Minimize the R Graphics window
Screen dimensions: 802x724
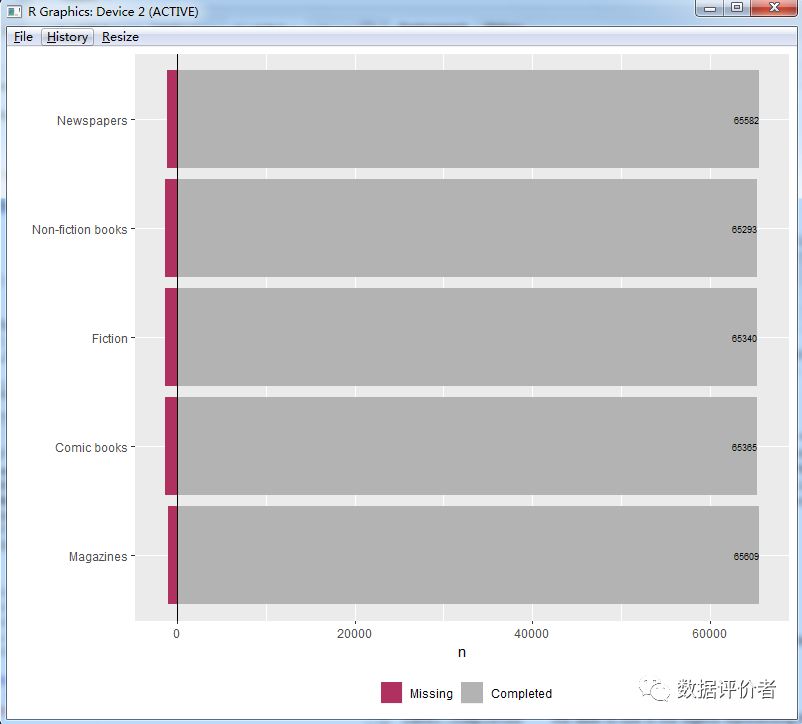(x=711, y=8)
